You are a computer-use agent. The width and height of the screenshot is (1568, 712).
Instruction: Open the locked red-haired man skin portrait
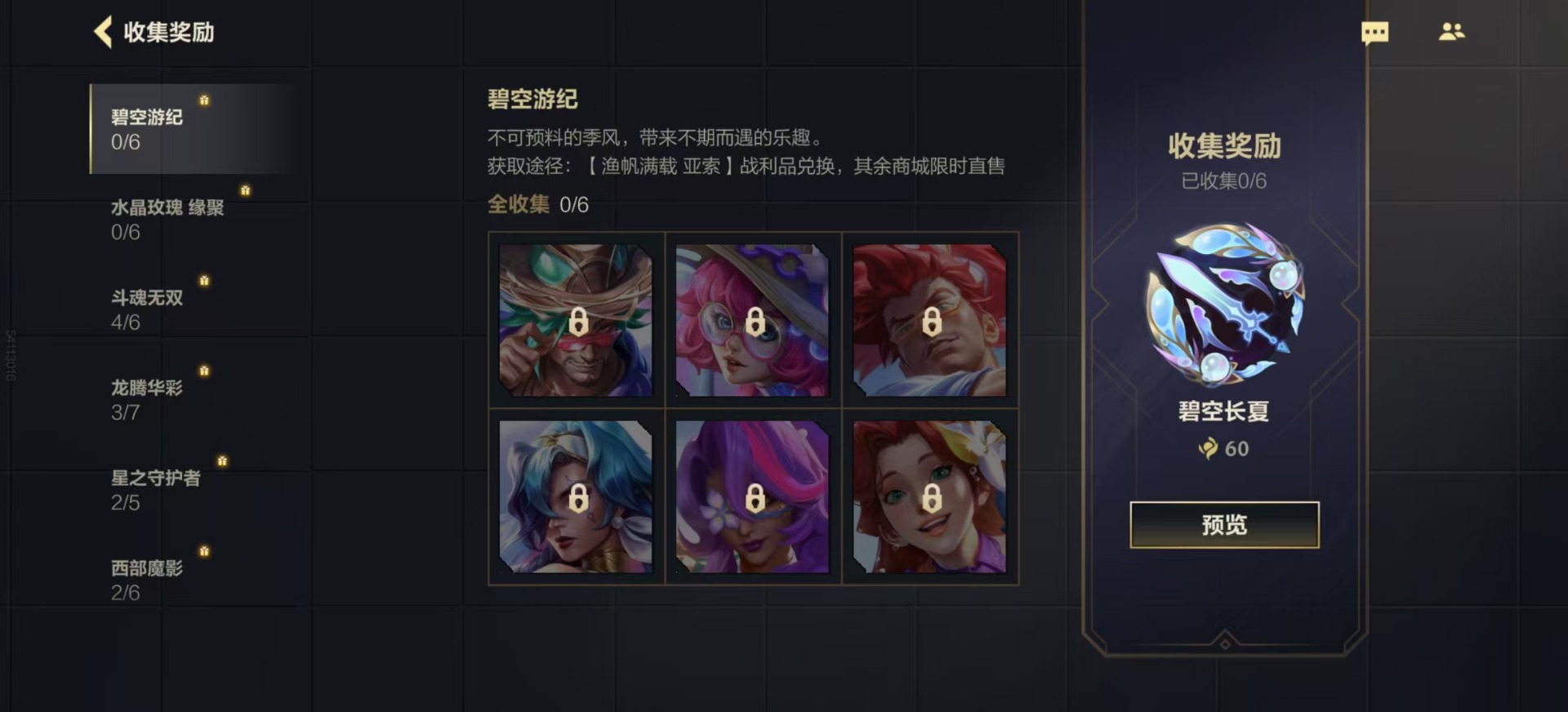click(929, 320)
